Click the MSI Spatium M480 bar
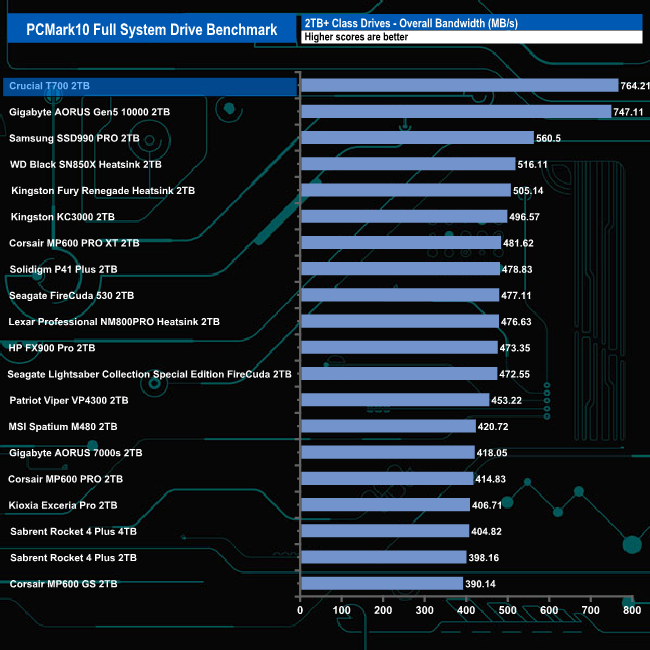Image resolution: width=650 pixels, height=650 pixels. click(x=388, y=426)
